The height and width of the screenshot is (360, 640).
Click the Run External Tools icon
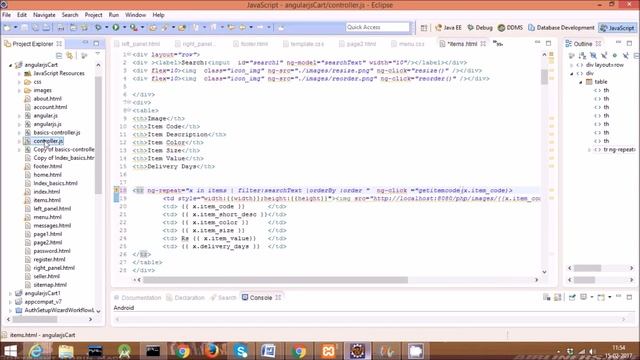133,27
